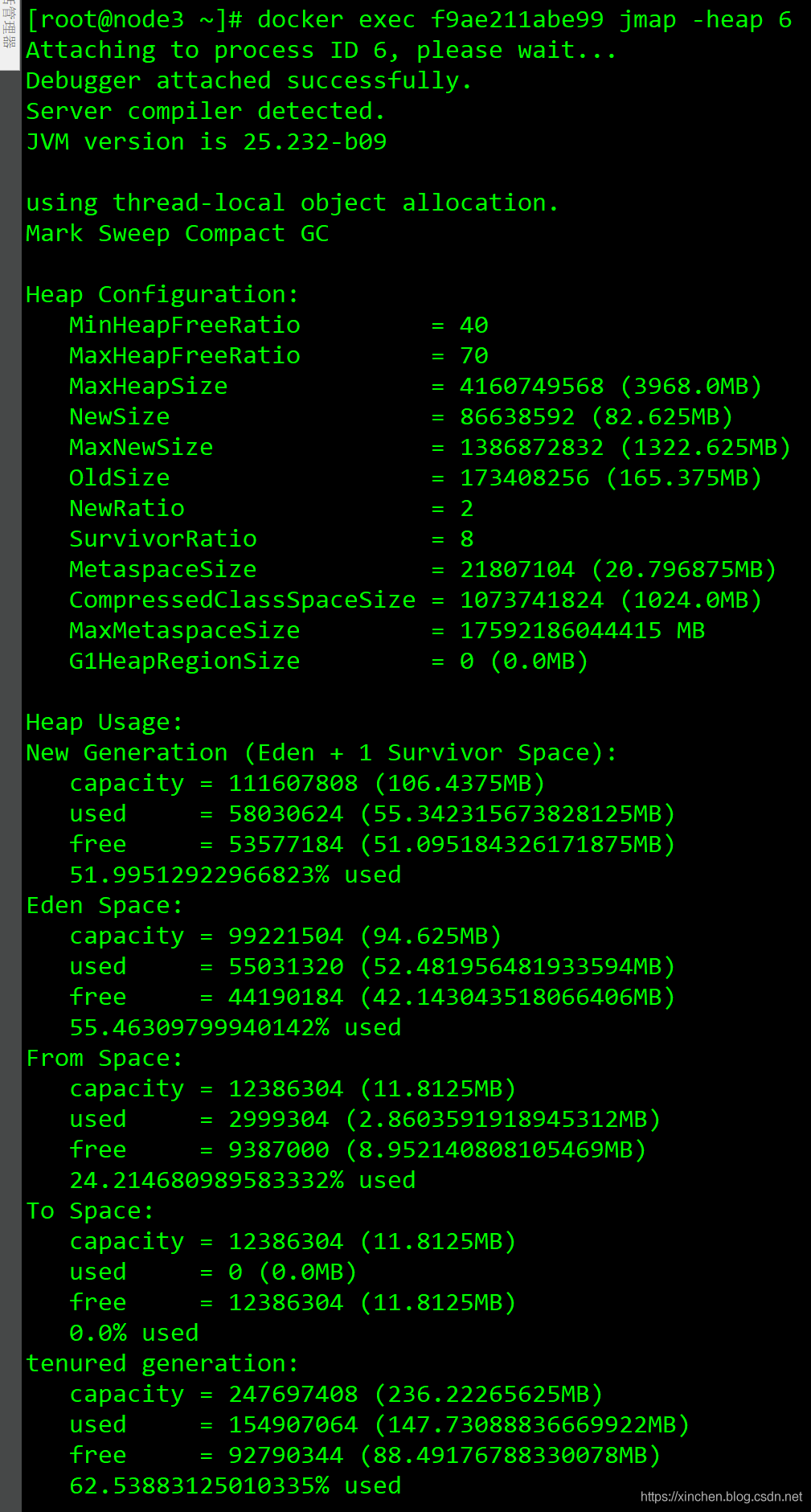Click the Eden Space heading
Image resolution: width=811 pixels, height=1512 pixels.
point(104,905)
